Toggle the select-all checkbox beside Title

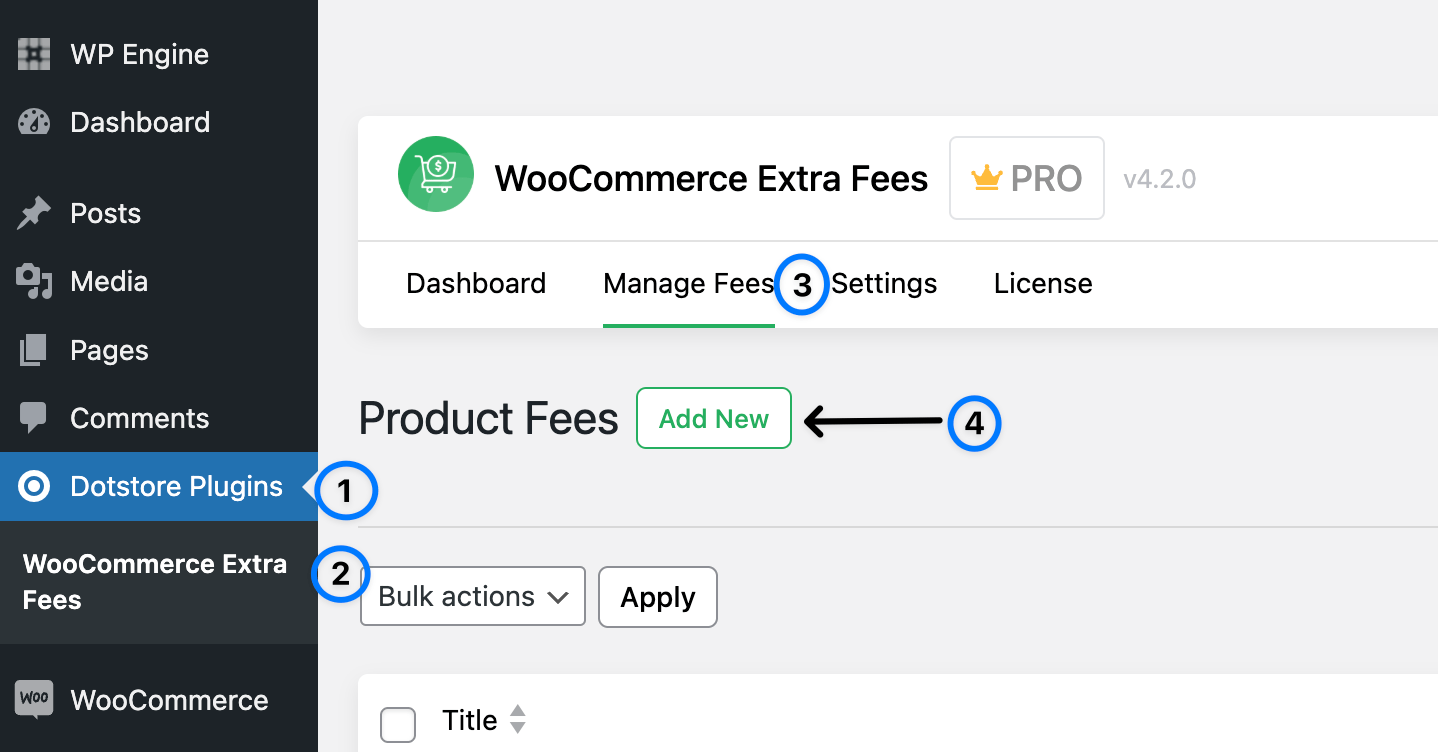(398, 724)
